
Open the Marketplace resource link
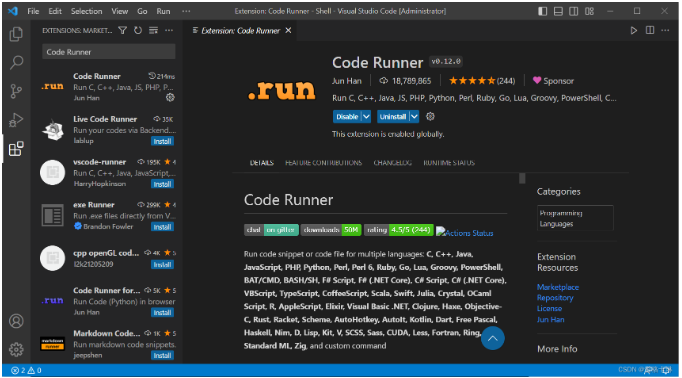(558, 287)
